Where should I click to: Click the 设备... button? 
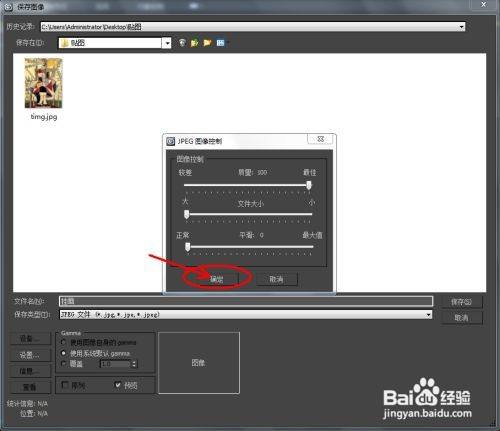point(30,339)
